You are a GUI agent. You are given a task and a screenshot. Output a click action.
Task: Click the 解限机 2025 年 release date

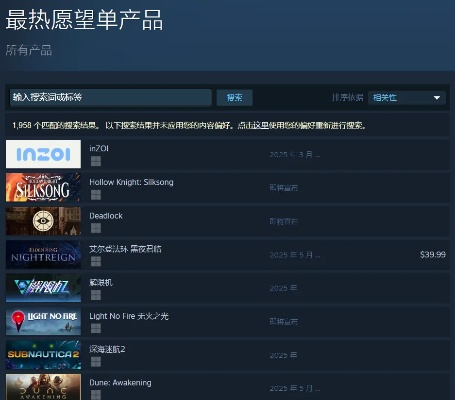tap(283, 288)
